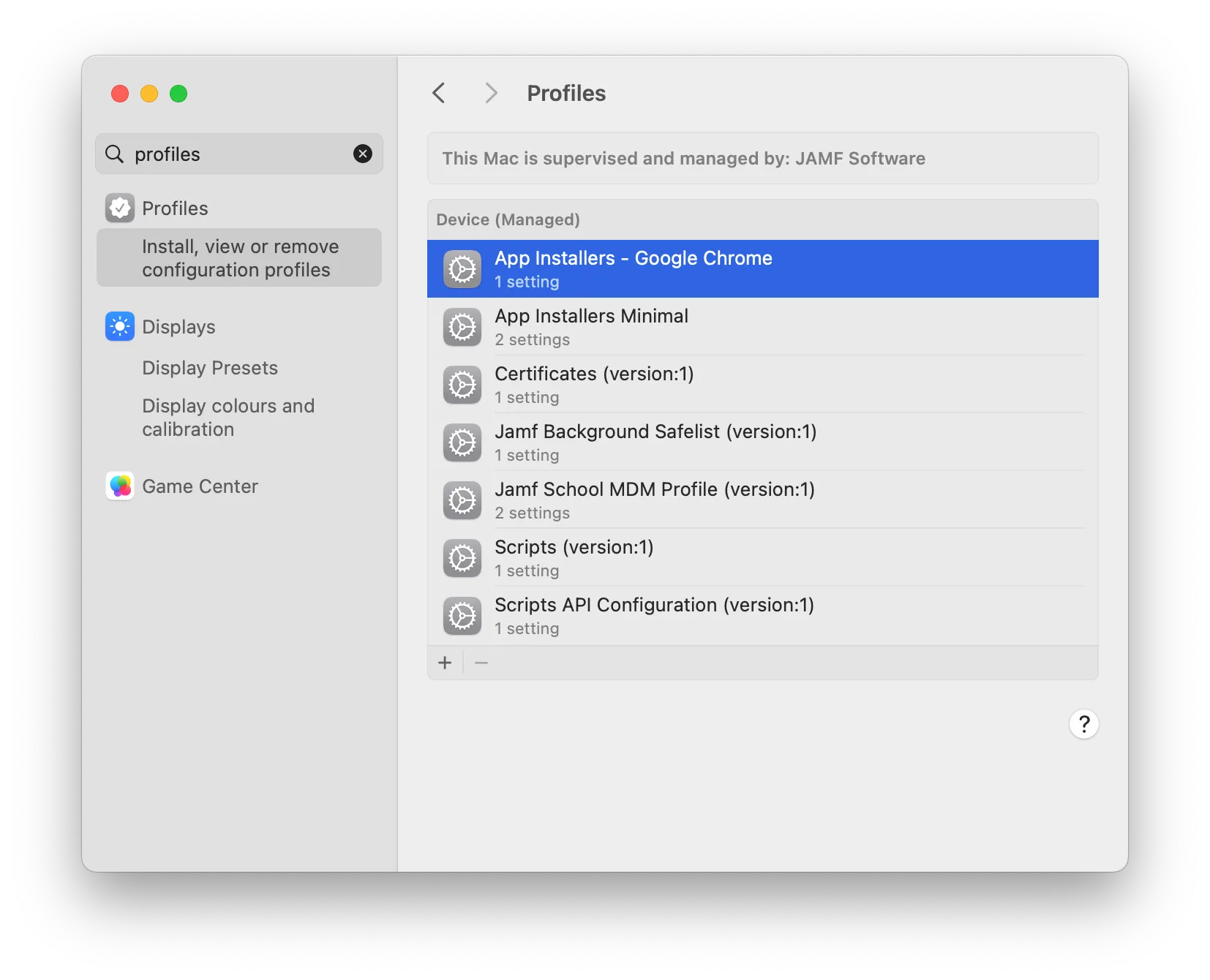Click the gear icon for Jamf School MDM Profile
Viewport: 1210px width, 980px height.
click(462, 500)
